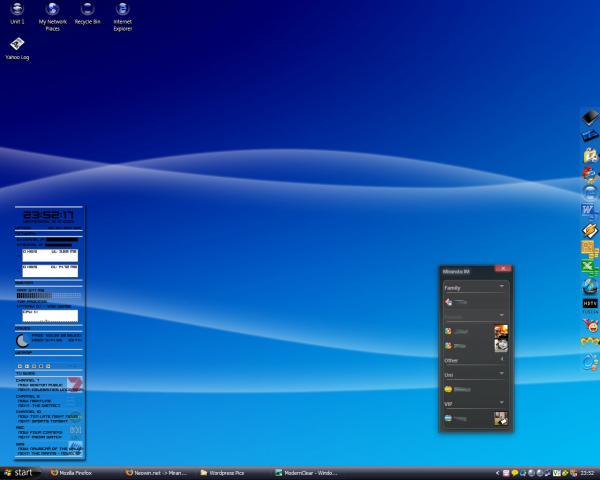Click the colorful MSN butterfly icon in dock
This screenshot has height=480, width=600.
pos(590,343)
